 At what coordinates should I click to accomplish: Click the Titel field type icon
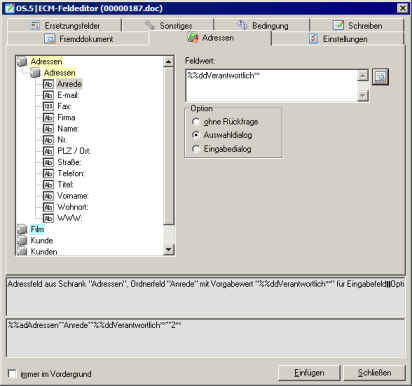tap(48, 185)
